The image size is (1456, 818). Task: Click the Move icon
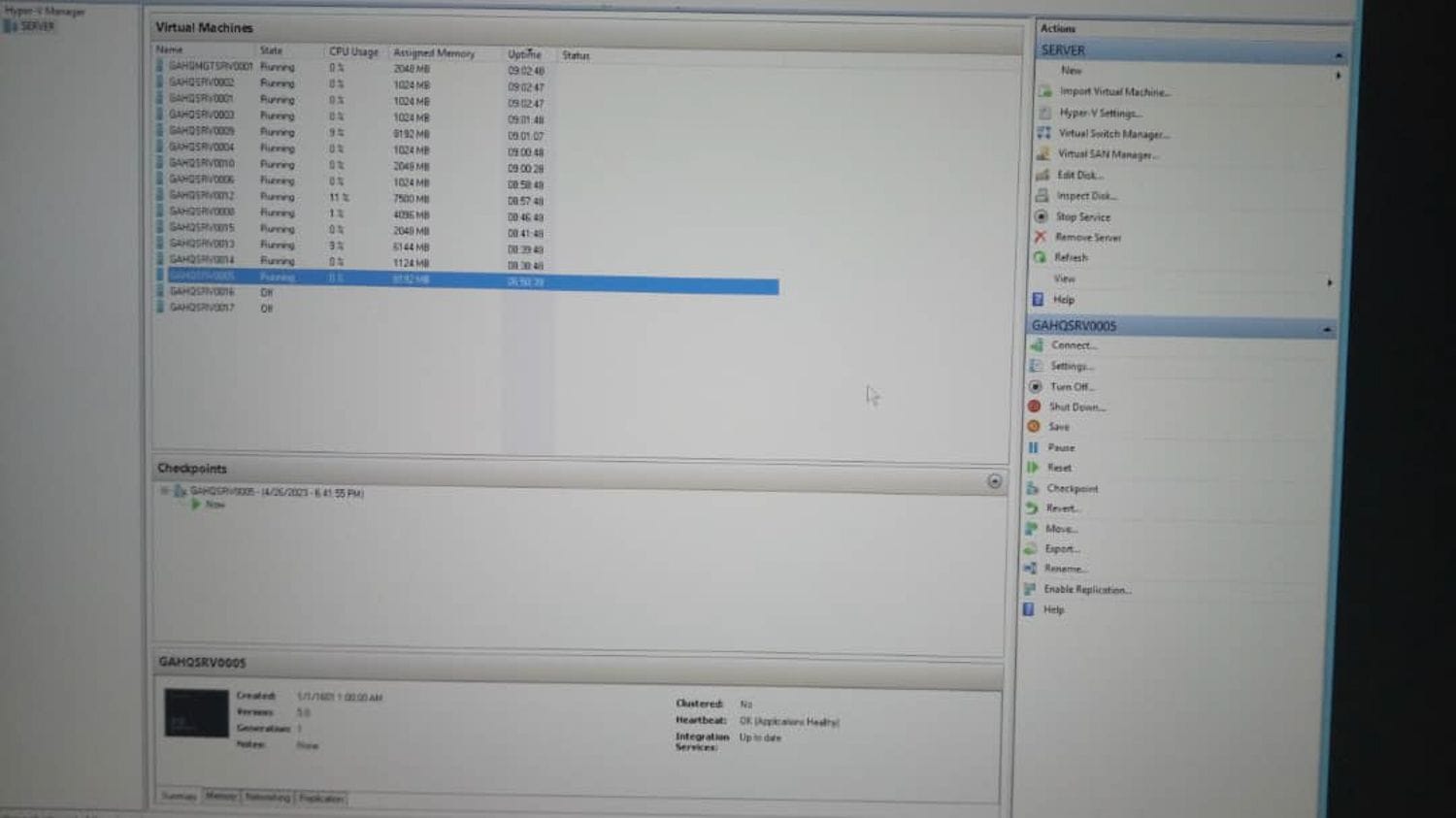pyautogui.click(x=1031, y=528)
